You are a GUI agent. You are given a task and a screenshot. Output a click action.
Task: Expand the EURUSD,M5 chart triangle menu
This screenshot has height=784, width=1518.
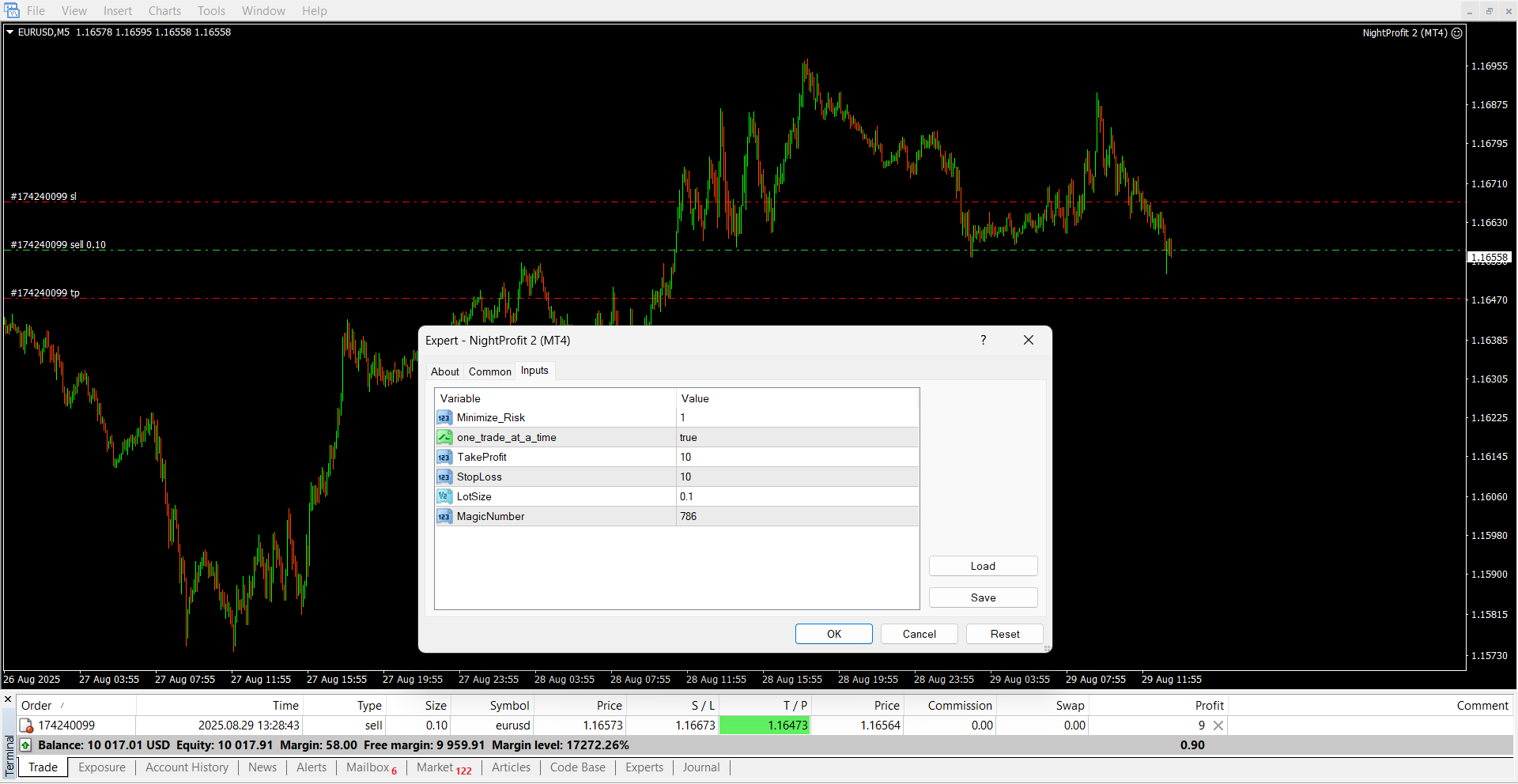10,32
